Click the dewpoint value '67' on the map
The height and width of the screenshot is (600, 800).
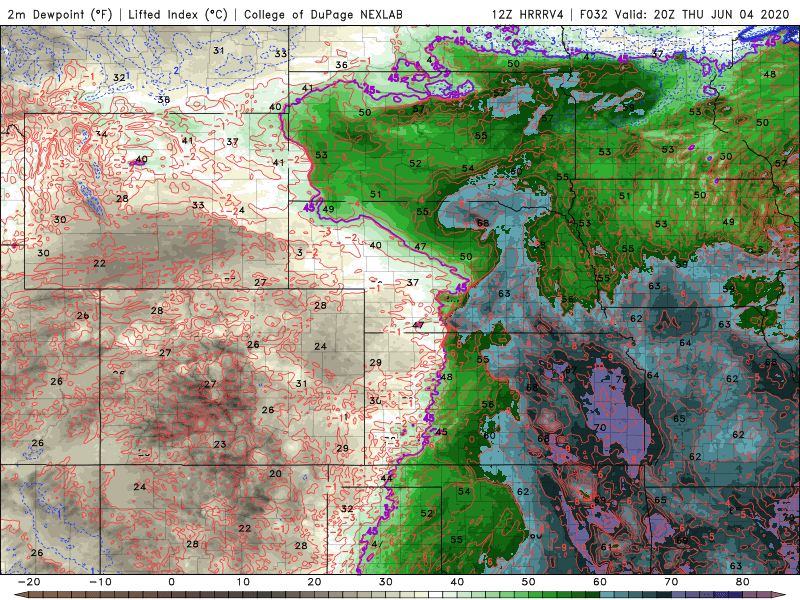pyautogui.click(x=570, y=370)
